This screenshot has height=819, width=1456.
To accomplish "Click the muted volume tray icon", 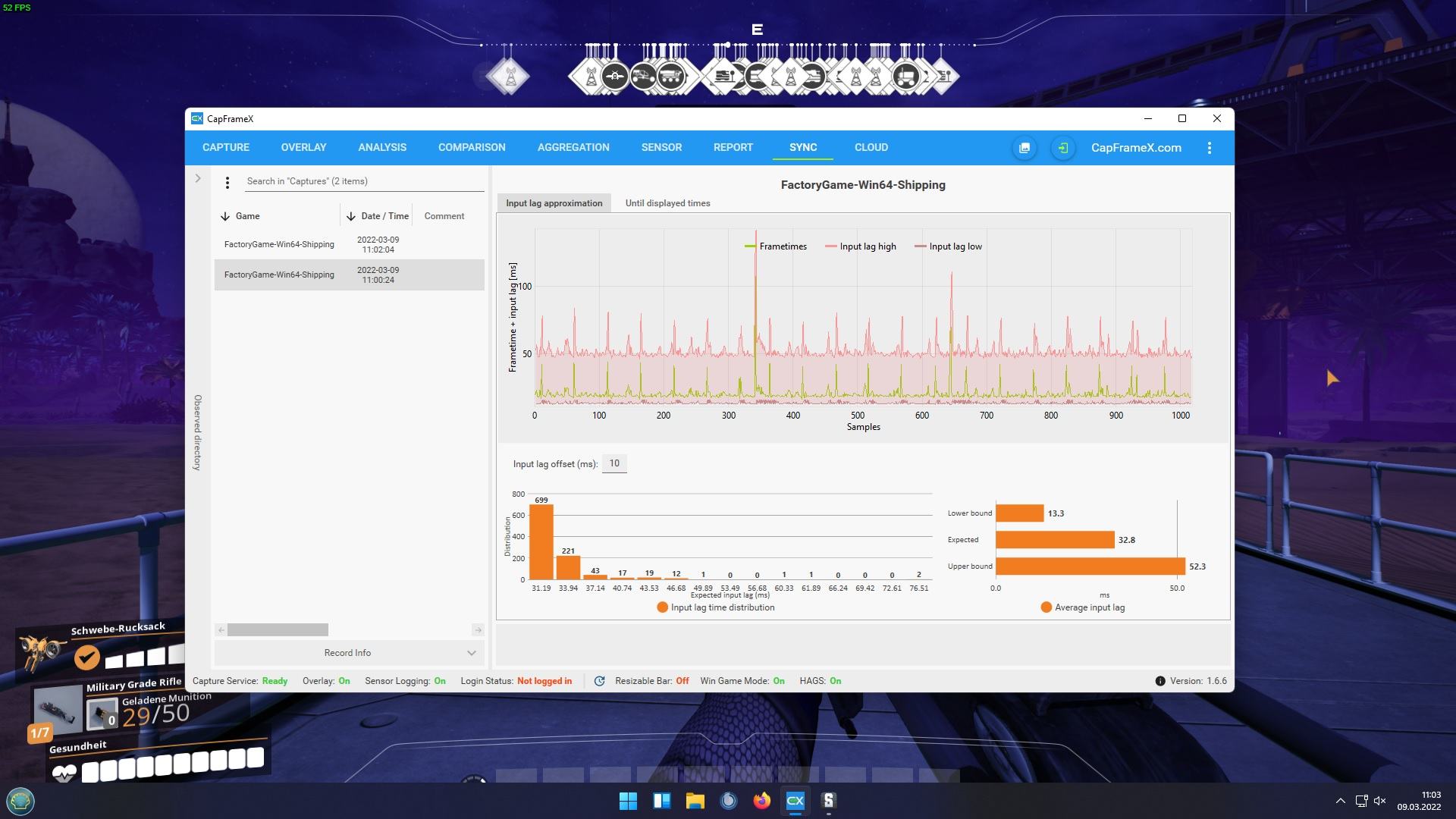I will (x=1379, y=801).
